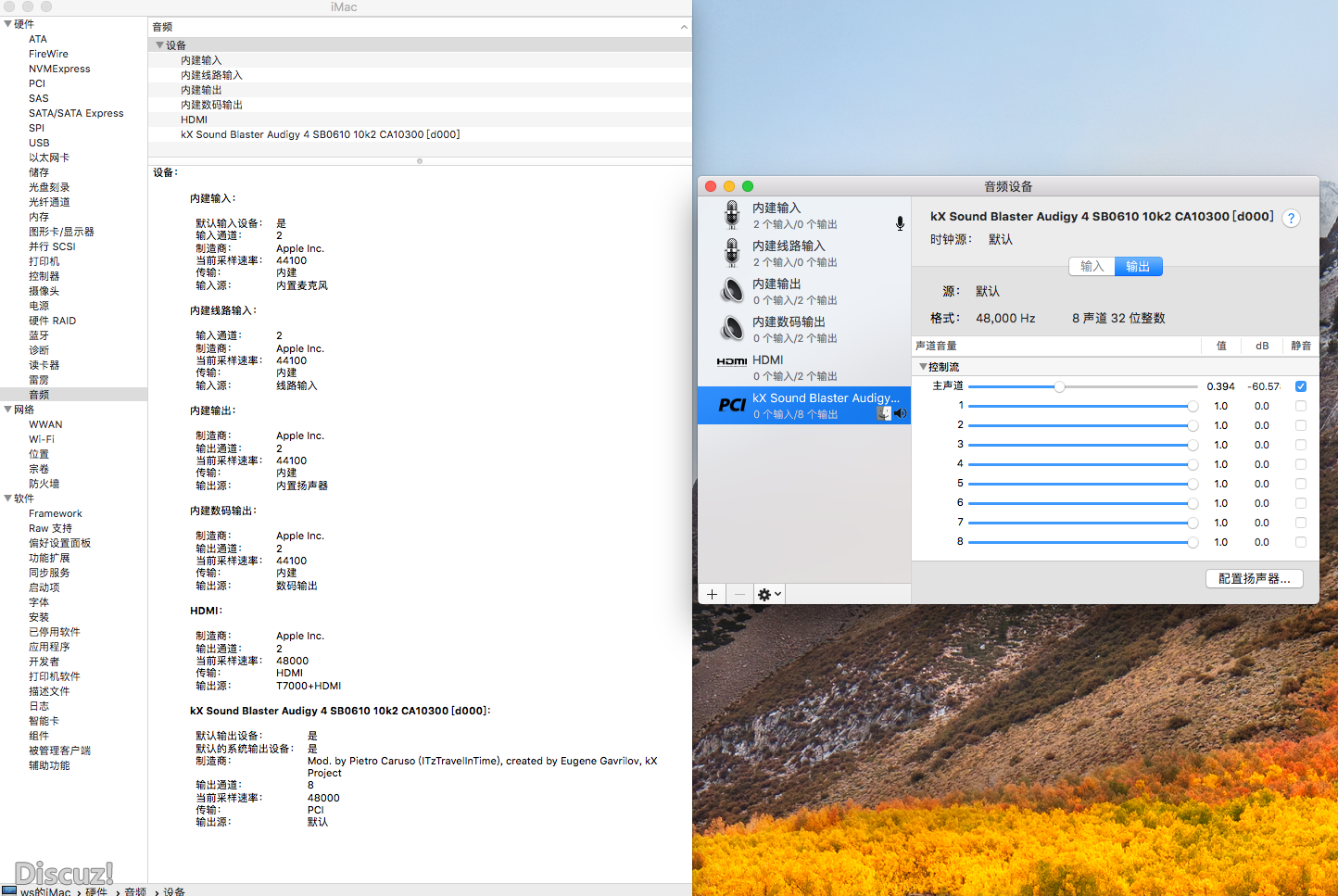1338x896 pixels.
Task: Click the help question mark button
Action: point(1291,219)
